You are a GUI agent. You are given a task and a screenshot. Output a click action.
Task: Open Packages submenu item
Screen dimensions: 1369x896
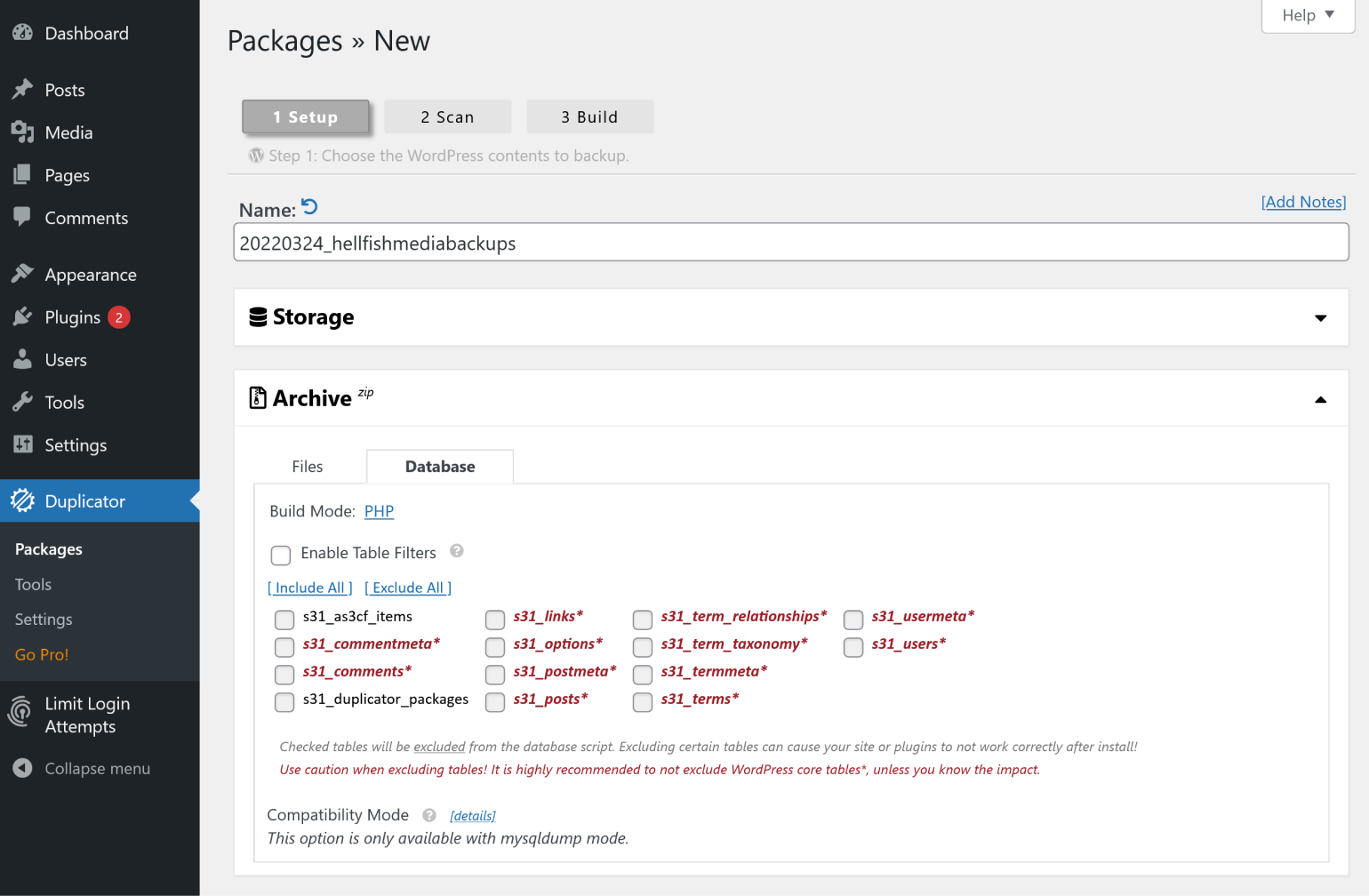(49, 549)
